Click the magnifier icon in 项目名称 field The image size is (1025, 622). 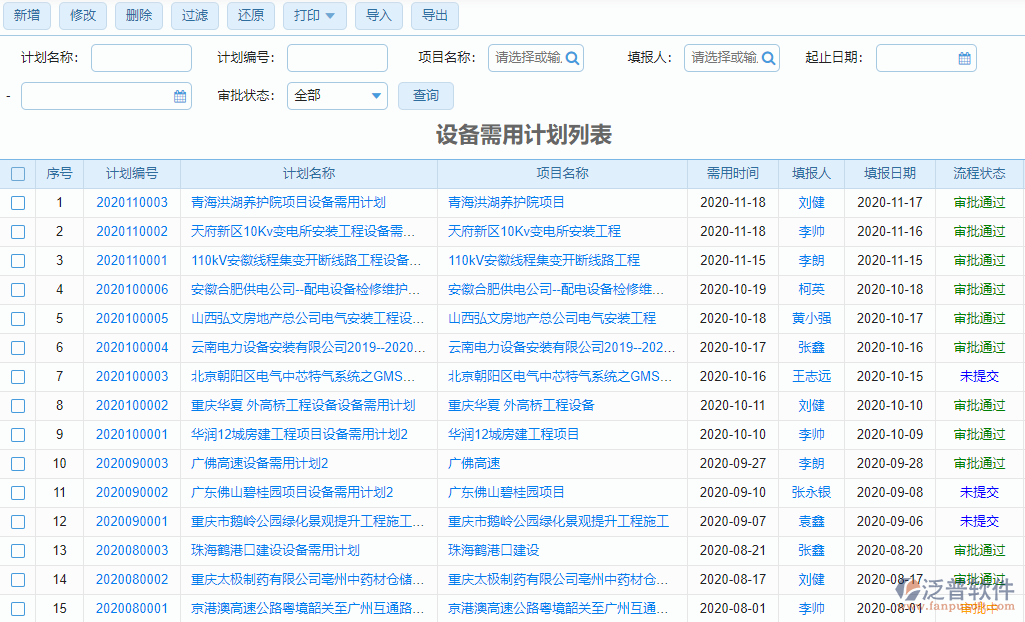pos(573,58)
